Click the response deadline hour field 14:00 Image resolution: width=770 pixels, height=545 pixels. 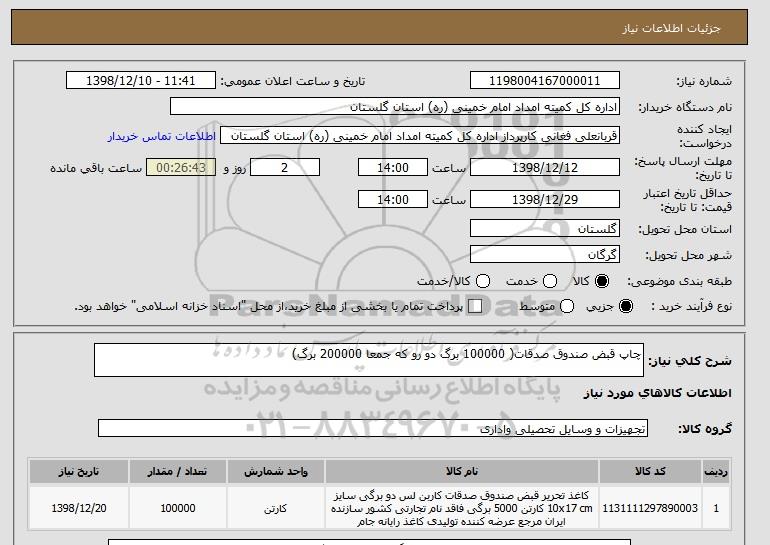[393, 167]
